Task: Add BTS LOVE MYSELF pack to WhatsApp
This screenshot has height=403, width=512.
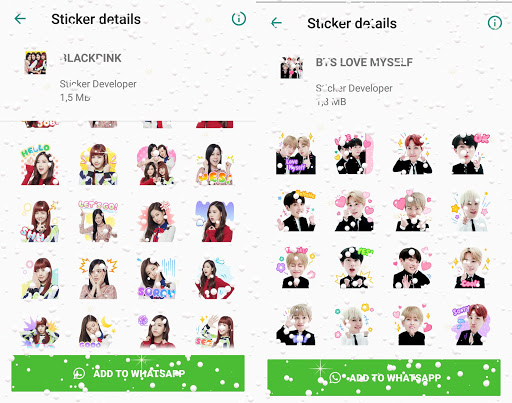Action: point(384,377)
